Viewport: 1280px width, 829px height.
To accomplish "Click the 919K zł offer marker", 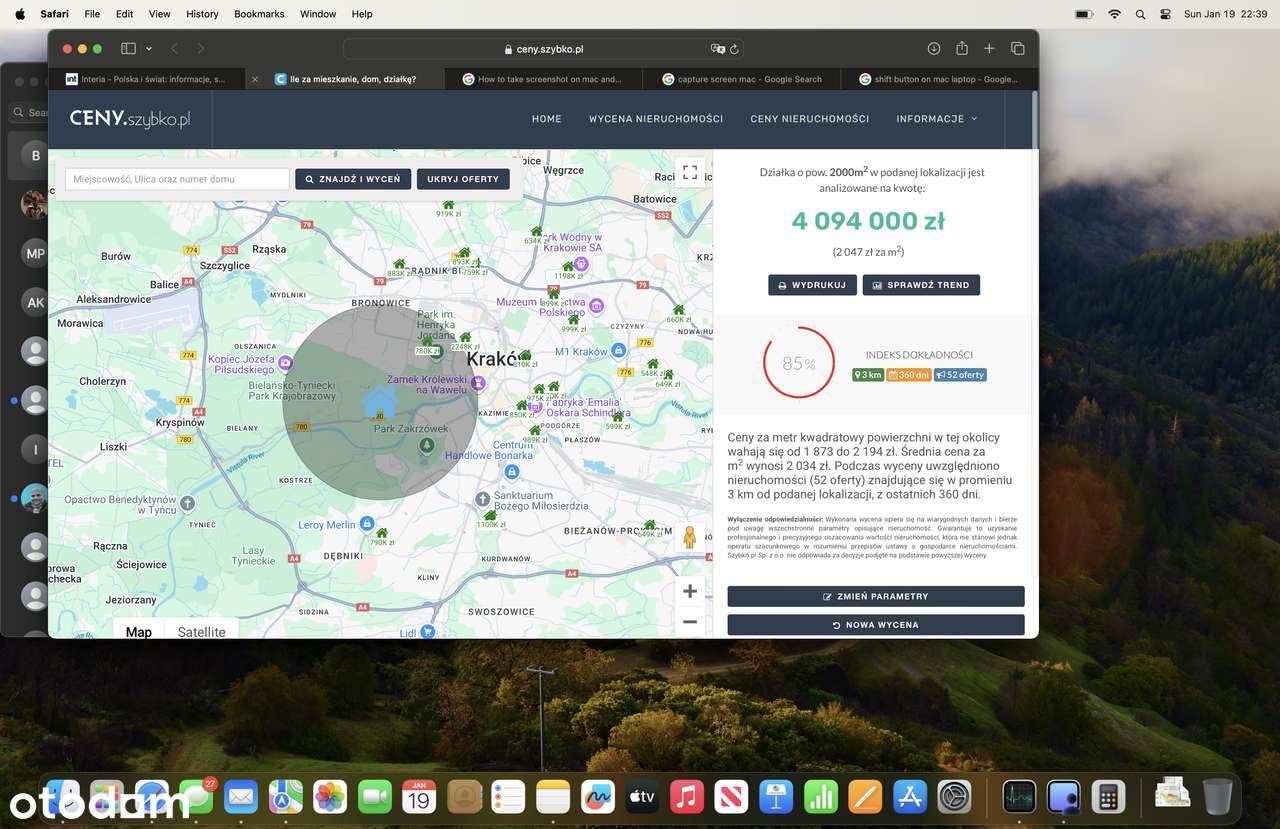I will [448, 207].
